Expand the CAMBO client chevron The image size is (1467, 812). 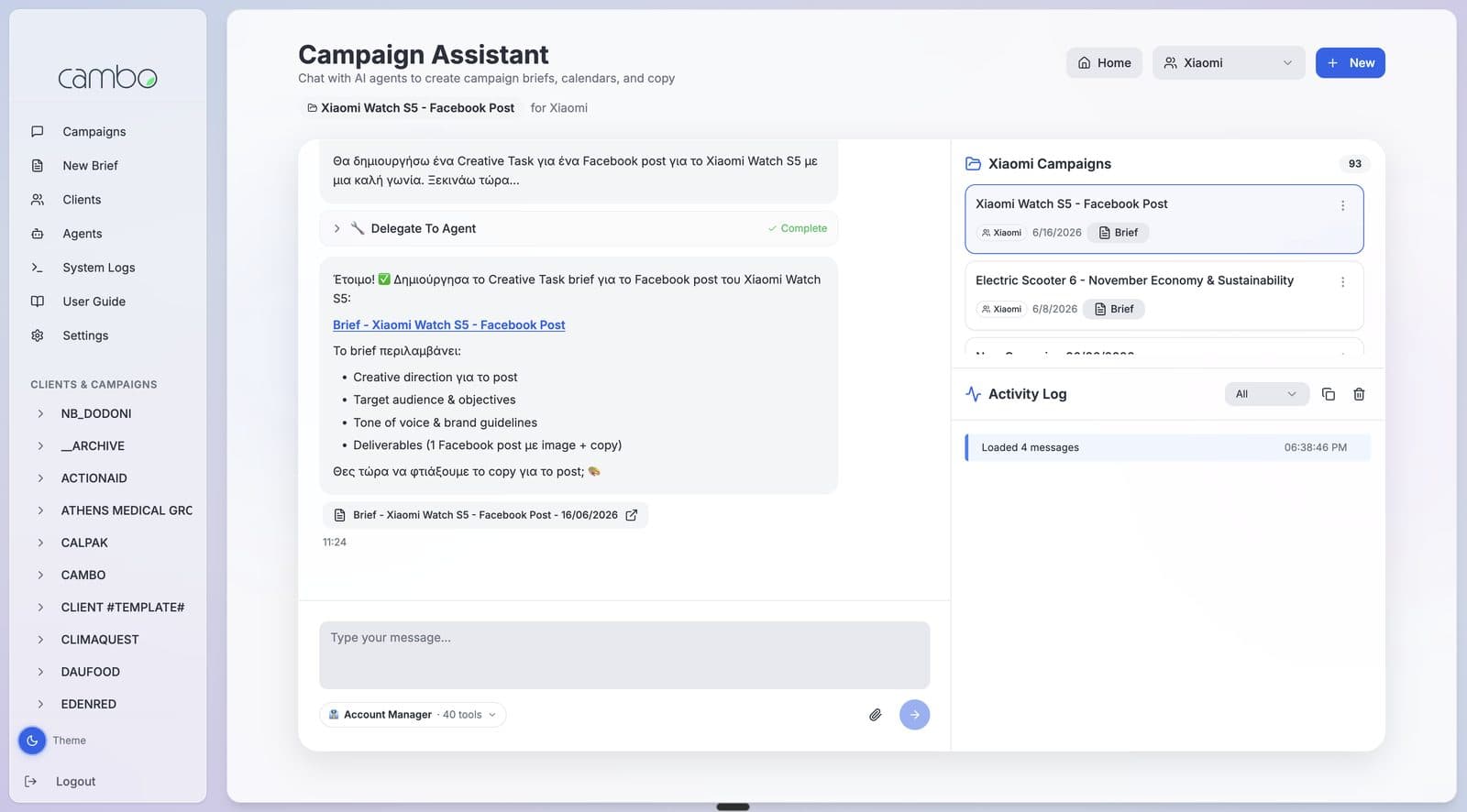(x=40, y=576)
